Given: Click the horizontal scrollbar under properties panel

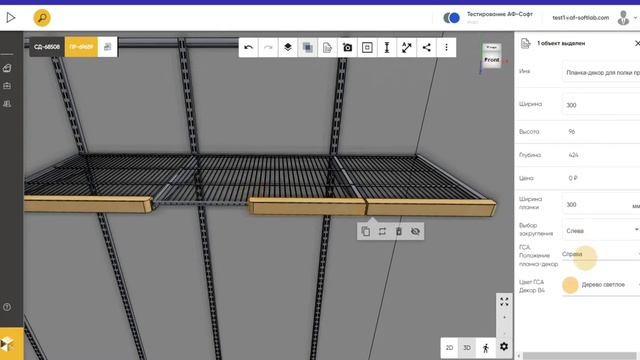Looking at the screenshot, I should click(579, 356).
